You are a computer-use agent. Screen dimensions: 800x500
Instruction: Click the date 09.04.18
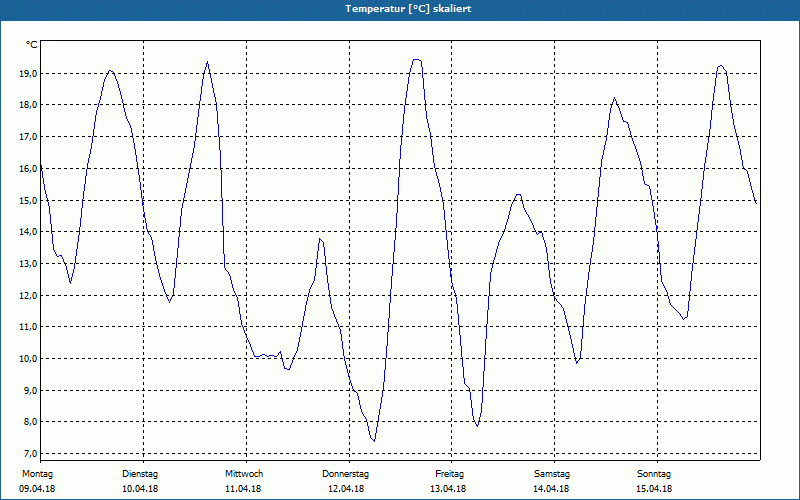pos(37,489)
